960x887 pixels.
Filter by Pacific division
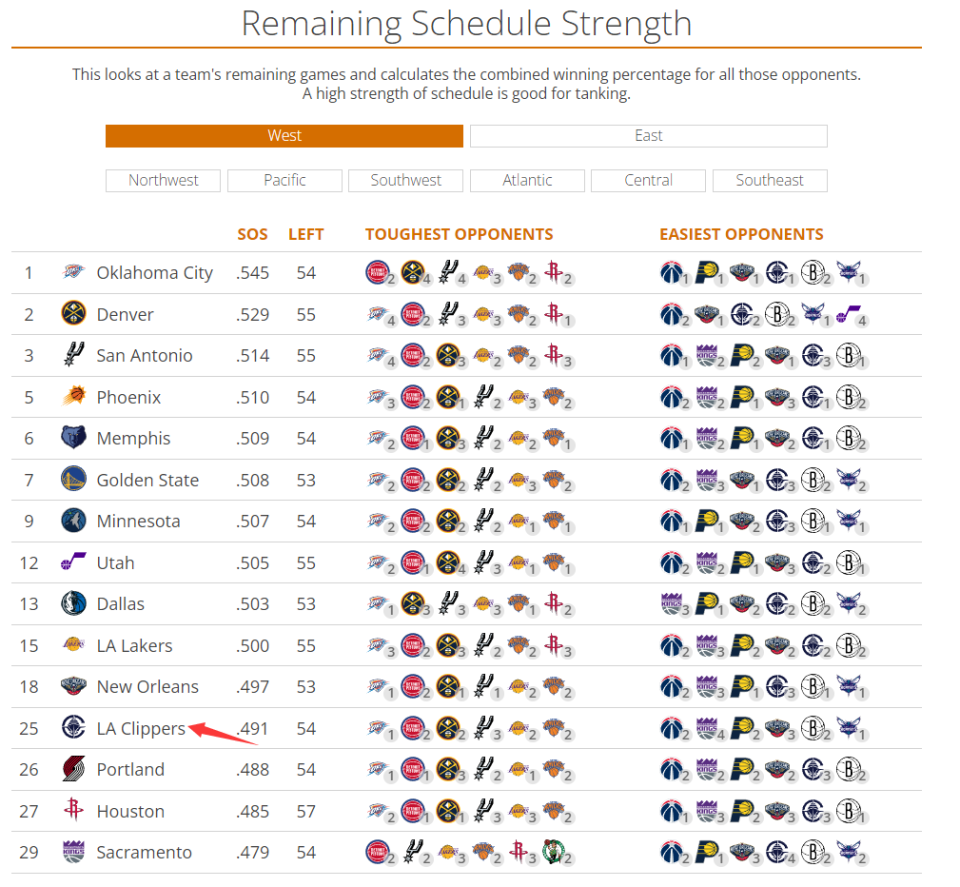point(284,180)
